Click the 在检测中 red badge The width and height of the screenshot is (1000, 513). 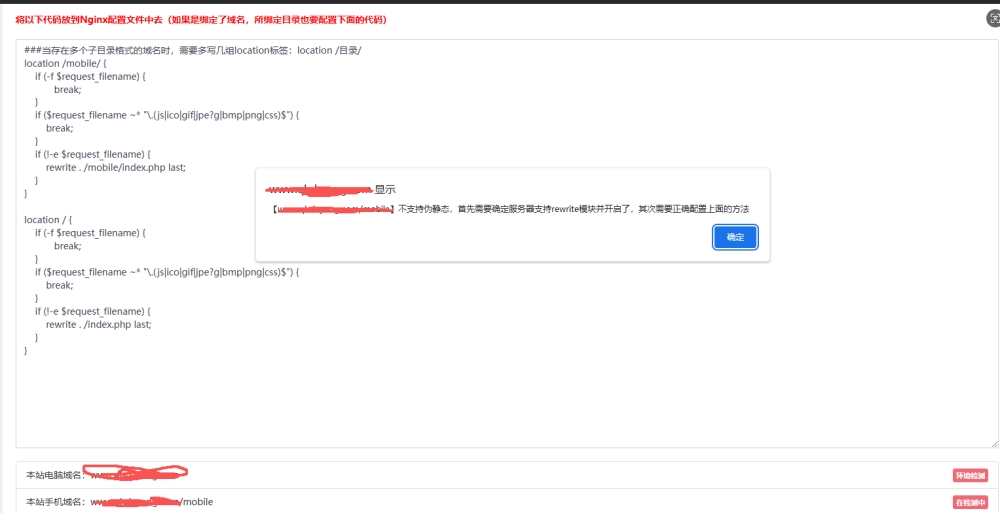coord(970,502)
